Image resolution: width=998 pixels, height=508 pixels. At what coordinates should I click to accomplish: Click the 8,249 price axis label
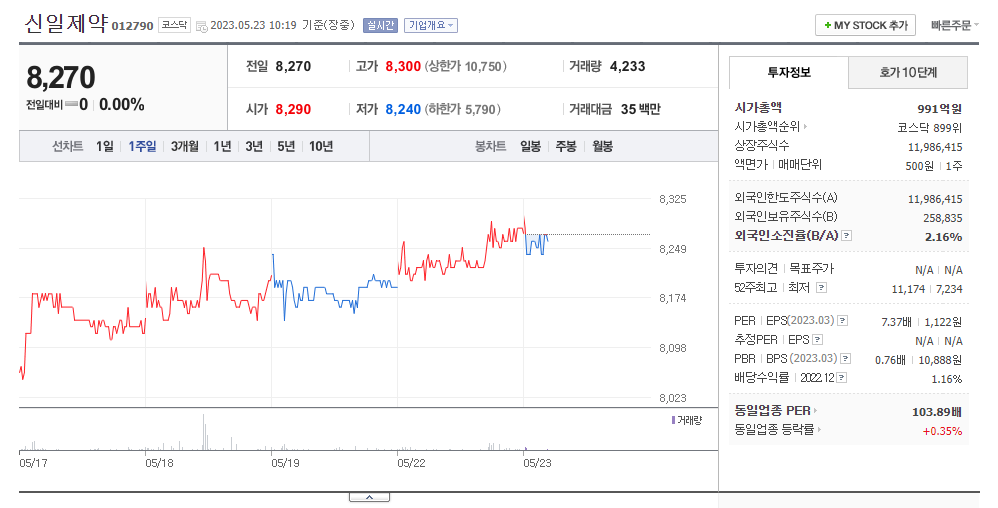pyautogui.click(x=673, y=249)
